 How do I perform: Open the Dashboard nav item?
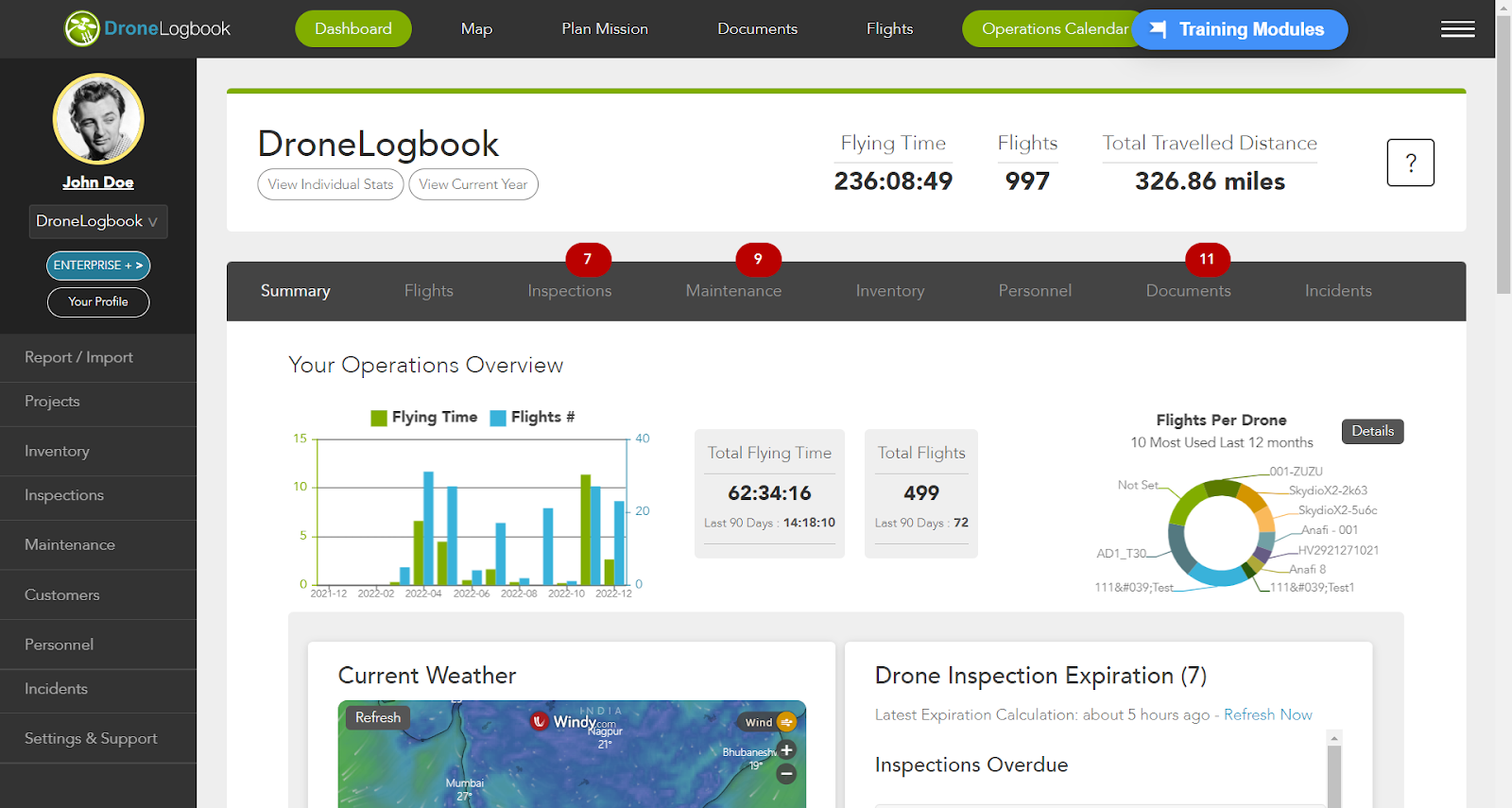(x=353, y=28)
